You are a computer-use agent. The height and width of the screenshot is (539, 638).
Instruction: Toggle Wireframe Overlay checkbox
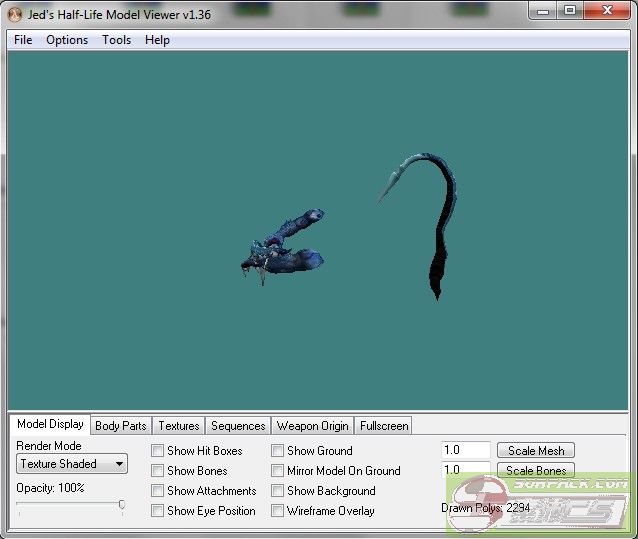coord(277,511)
